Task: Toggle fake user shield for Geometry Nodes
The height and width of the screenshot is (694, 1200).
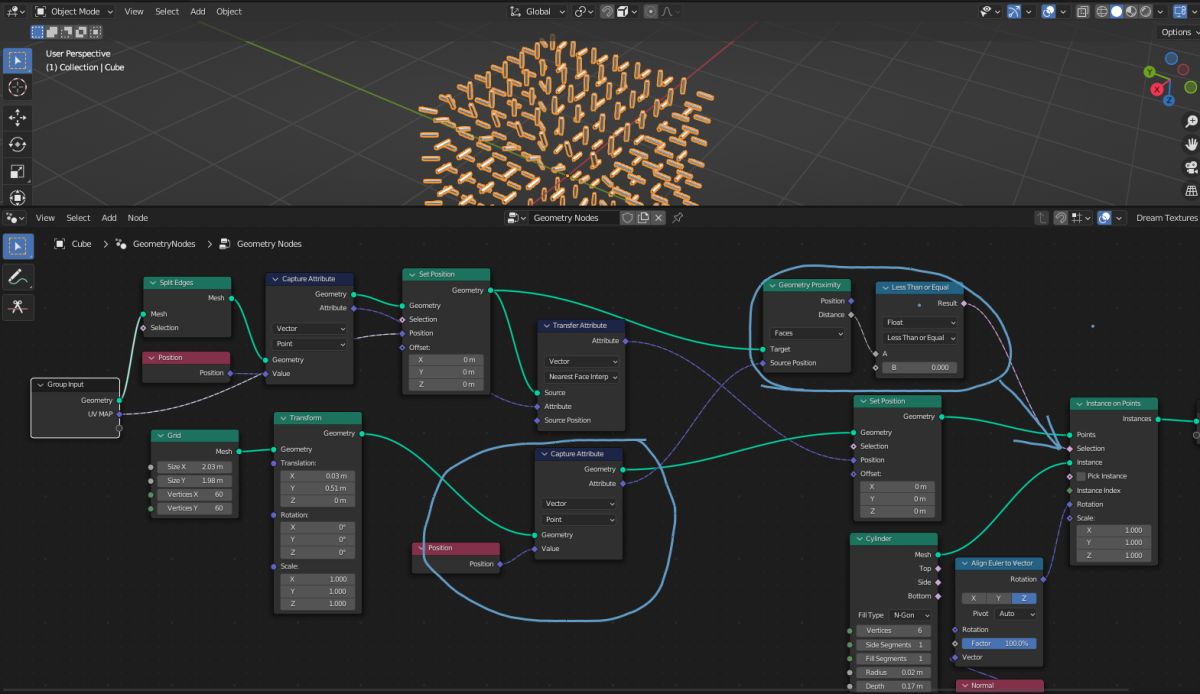Action: coord(627,217)
